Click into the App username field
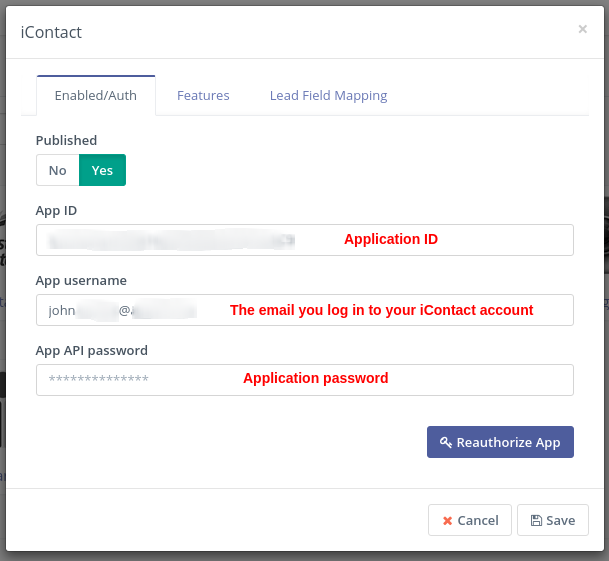 [x=304, y=310]
